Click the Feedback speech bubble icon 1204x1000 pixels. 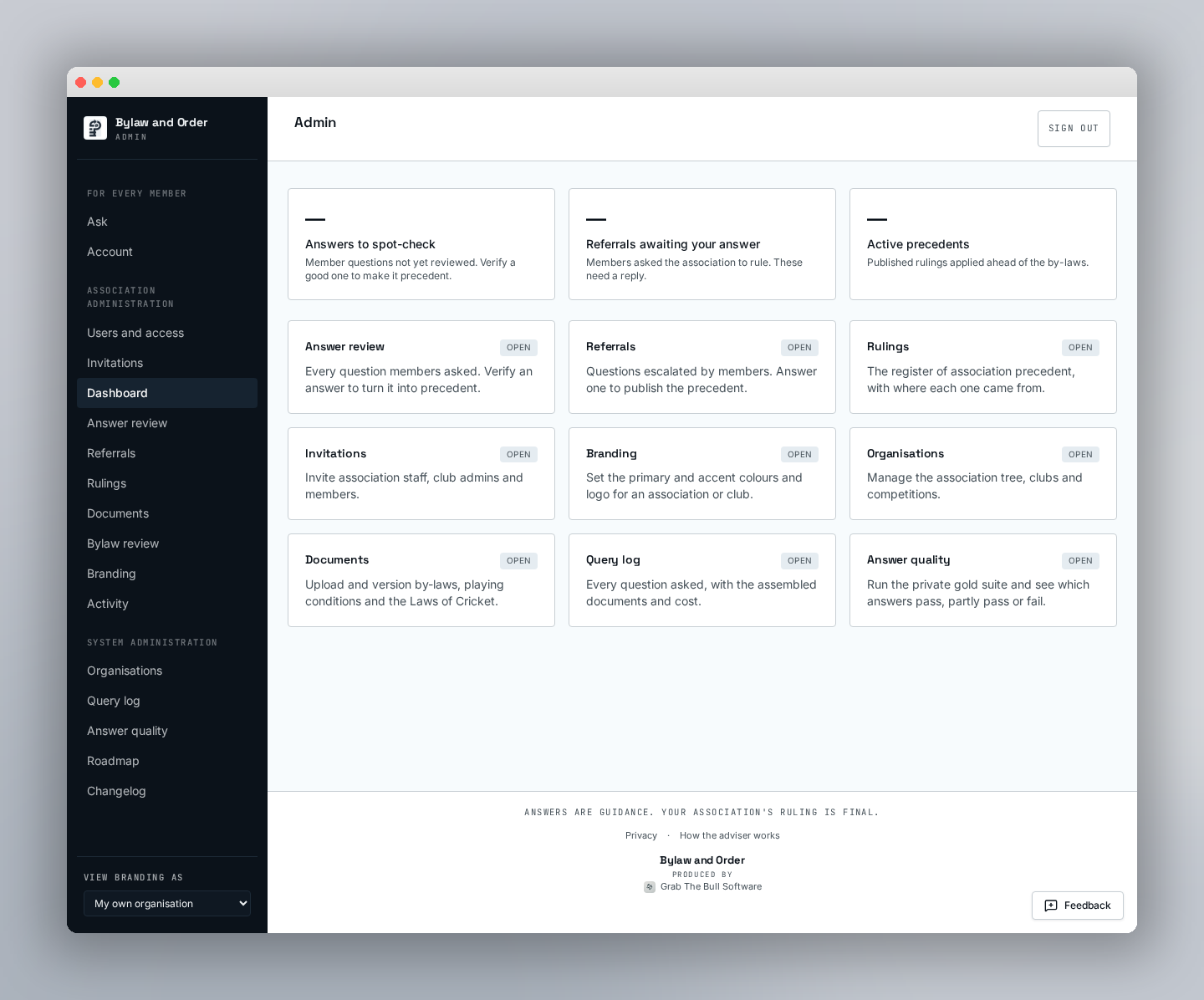pyautogui.click(x=1051, y=906)
